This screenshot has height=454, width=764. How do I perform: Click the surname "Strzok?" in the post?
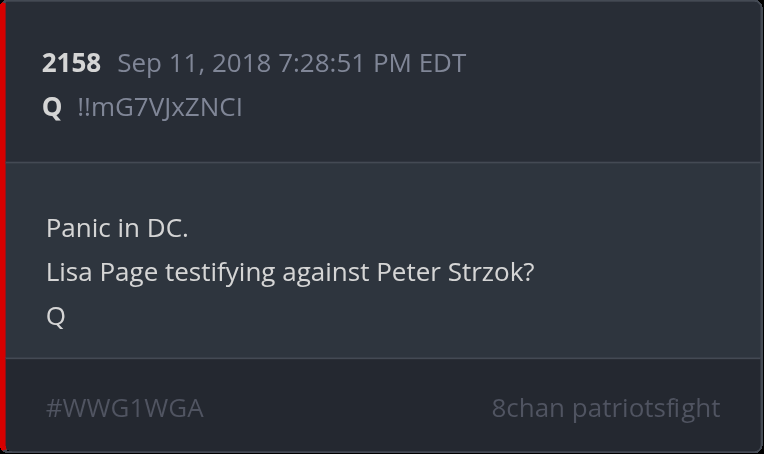488,272
